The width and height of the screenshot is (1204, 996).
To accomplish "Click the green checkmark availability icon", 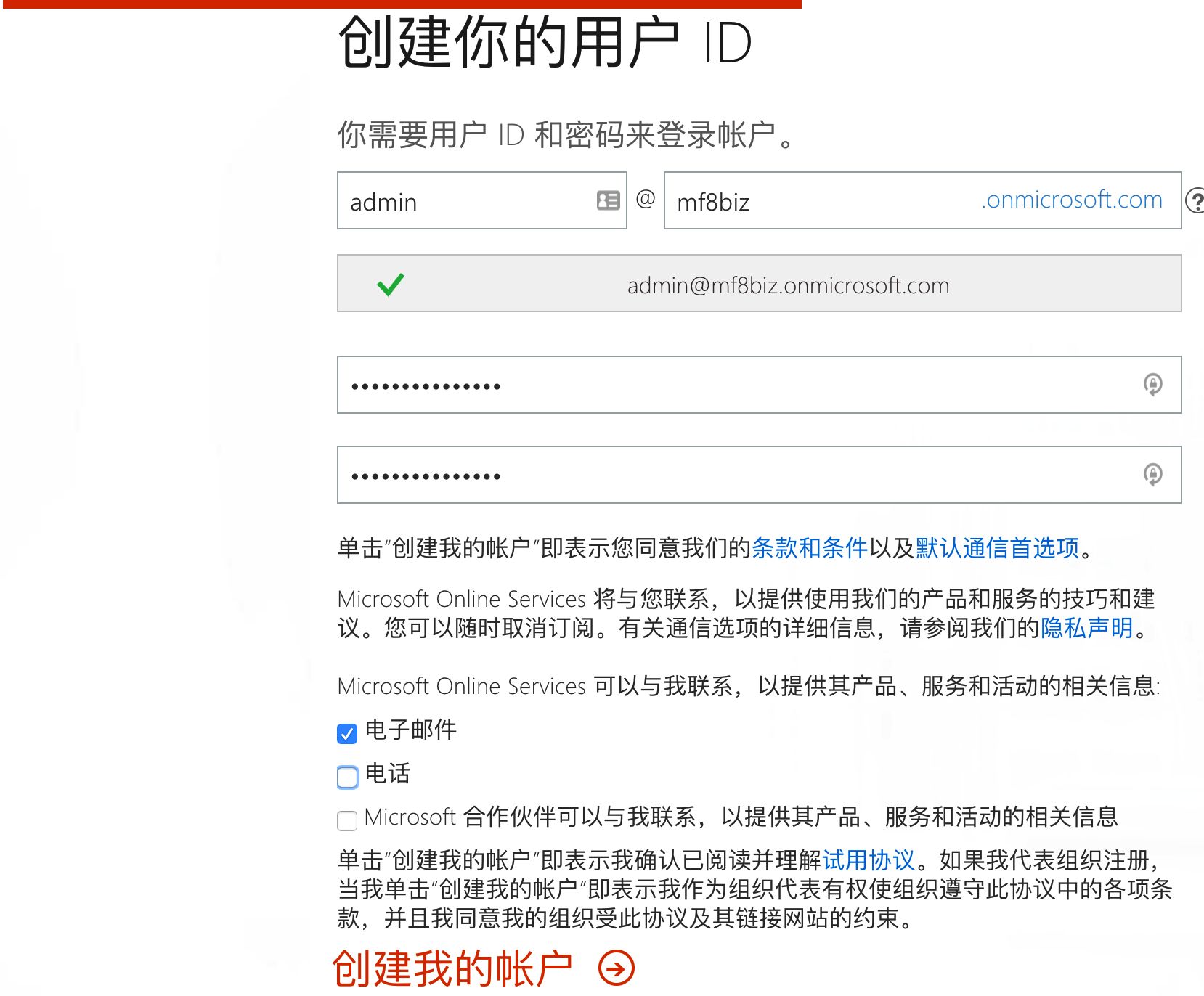I will coord(391,284).
